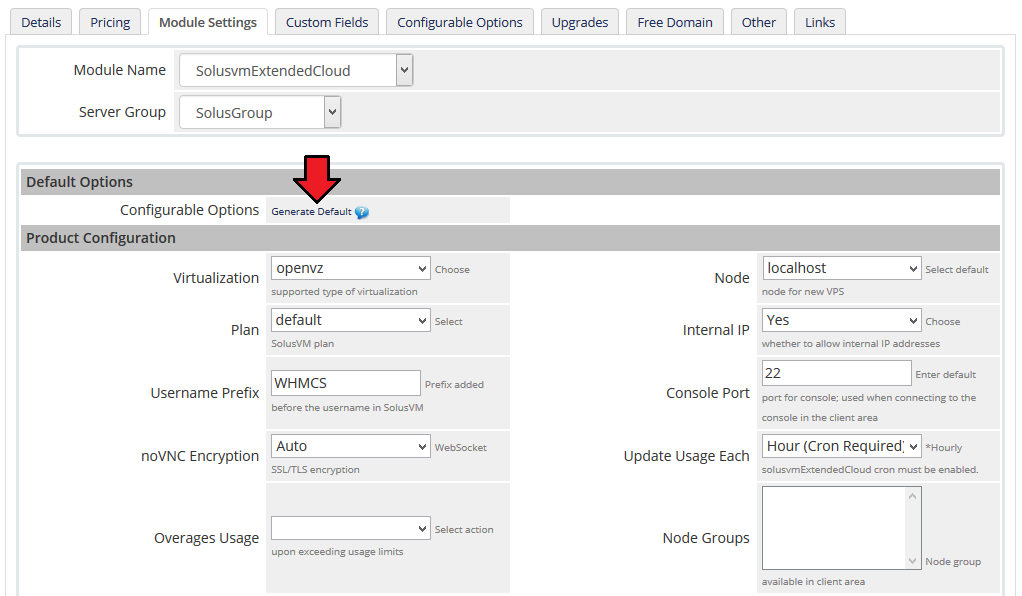Click the Default Options section header
The image size is (1022, 596).
(x=510, y=182)
